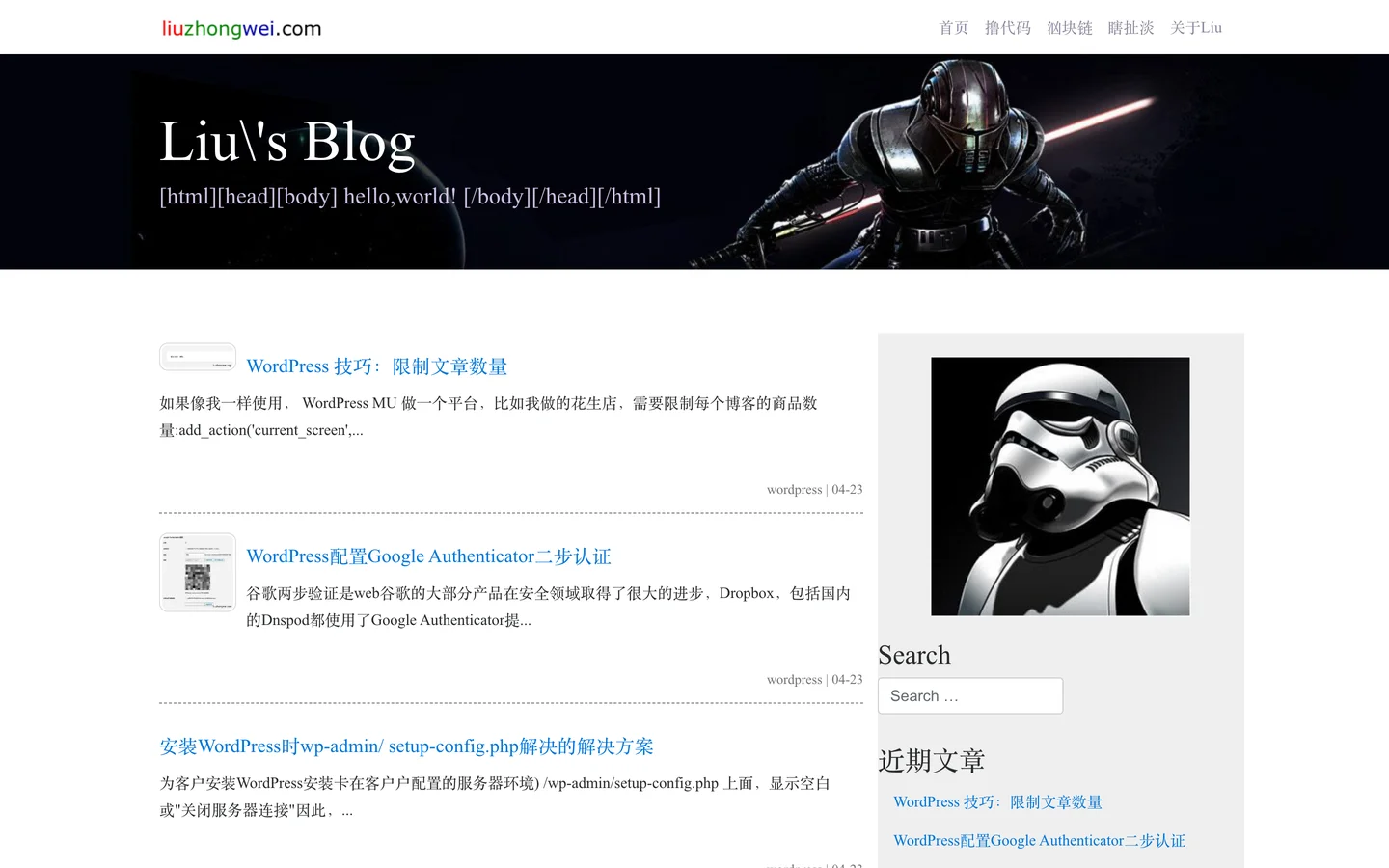Click the banner tagline '[html][head][body] hello,world!'
The image size is (1389, 868).
(x=410, y=197)
